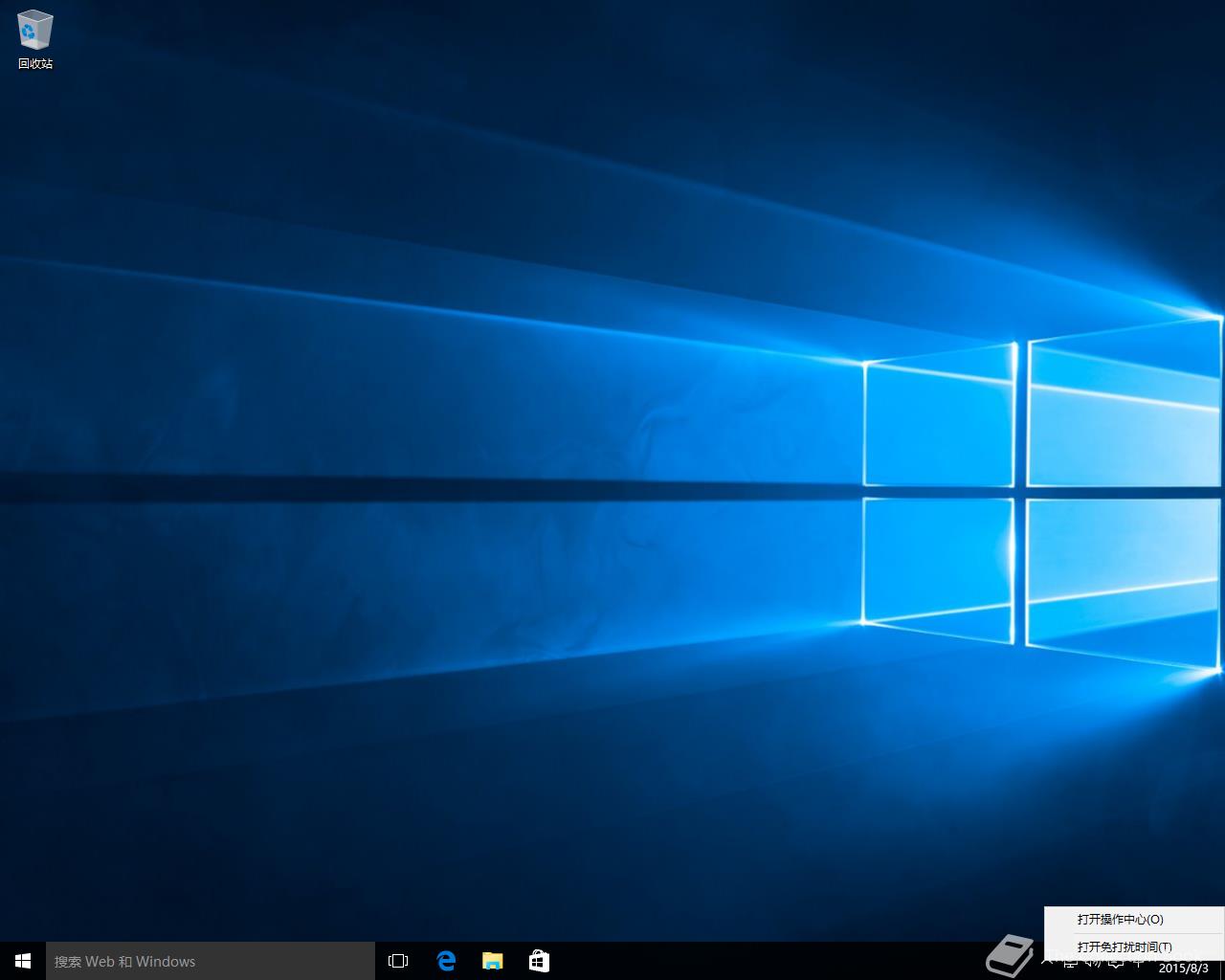Open File Explorer from the taskbar
1225x980 pixels.
coord(493,961)
